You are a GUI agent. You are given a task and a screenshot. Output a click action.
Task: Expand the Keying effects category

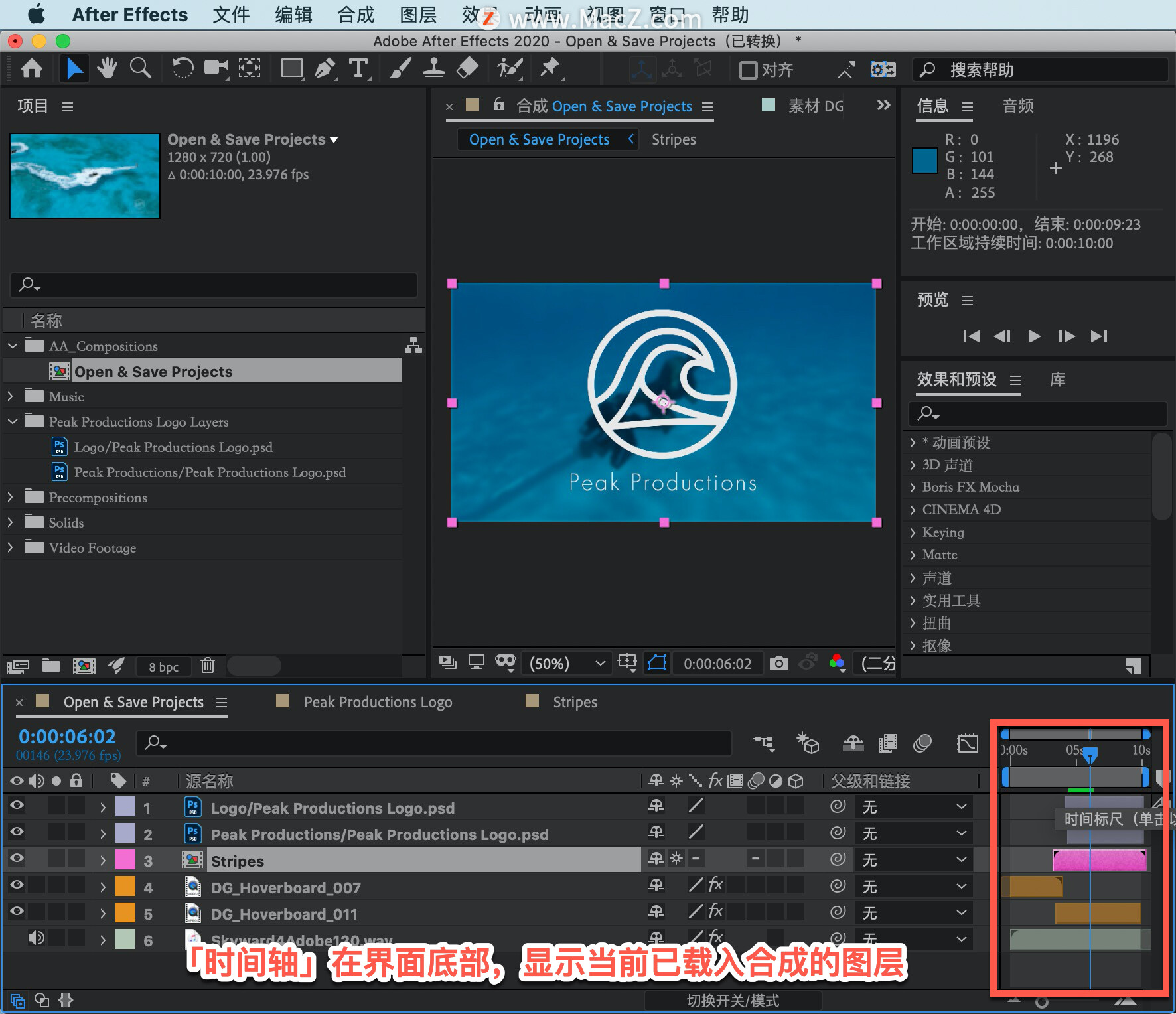913,533
